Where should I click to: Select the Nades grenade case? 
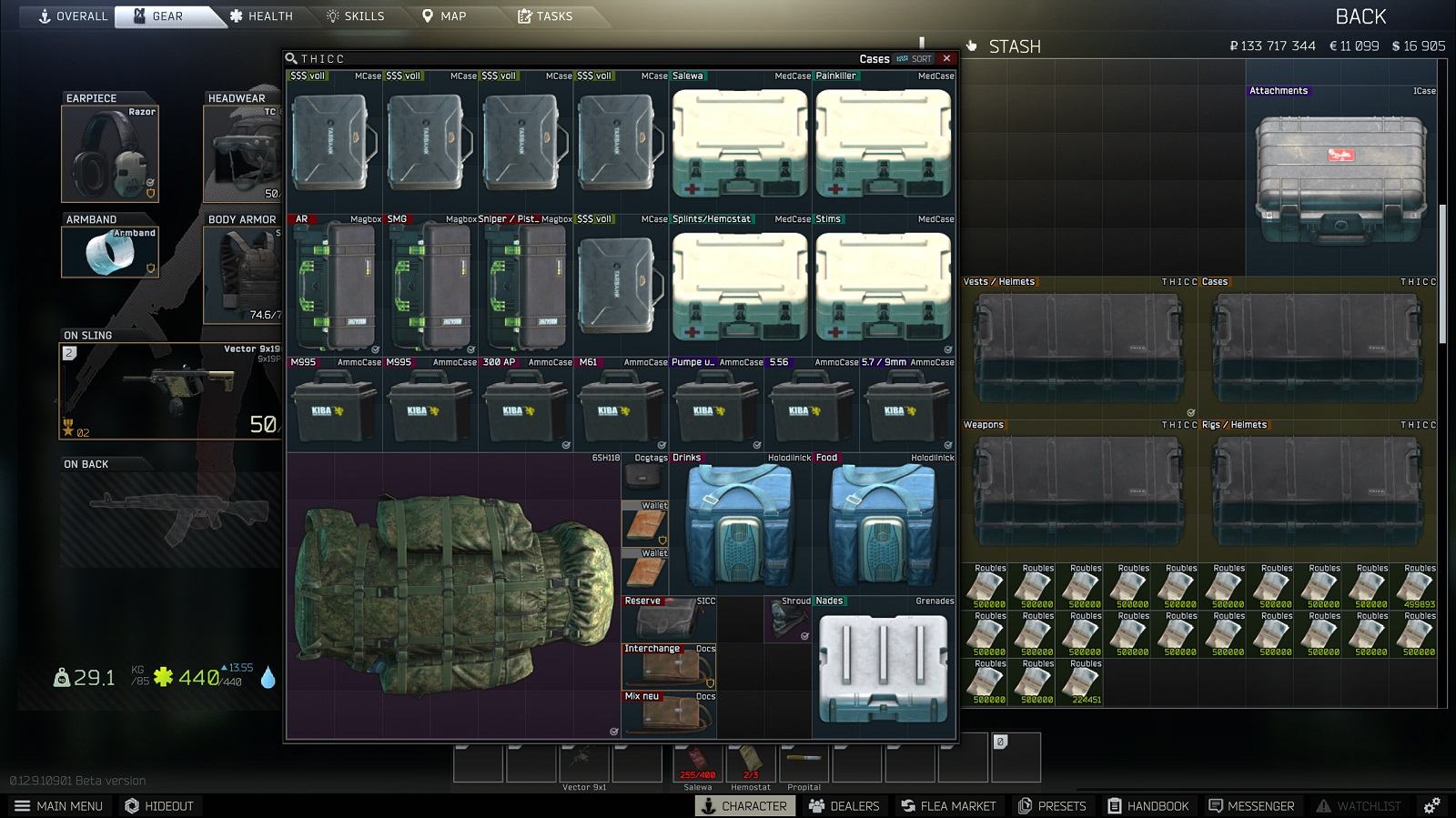coord(884,667)
